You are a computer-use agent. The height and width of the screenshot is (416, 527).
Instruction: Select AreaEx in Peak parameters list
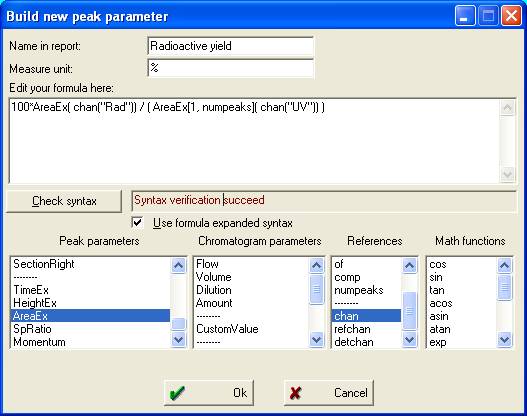[91, 316]
